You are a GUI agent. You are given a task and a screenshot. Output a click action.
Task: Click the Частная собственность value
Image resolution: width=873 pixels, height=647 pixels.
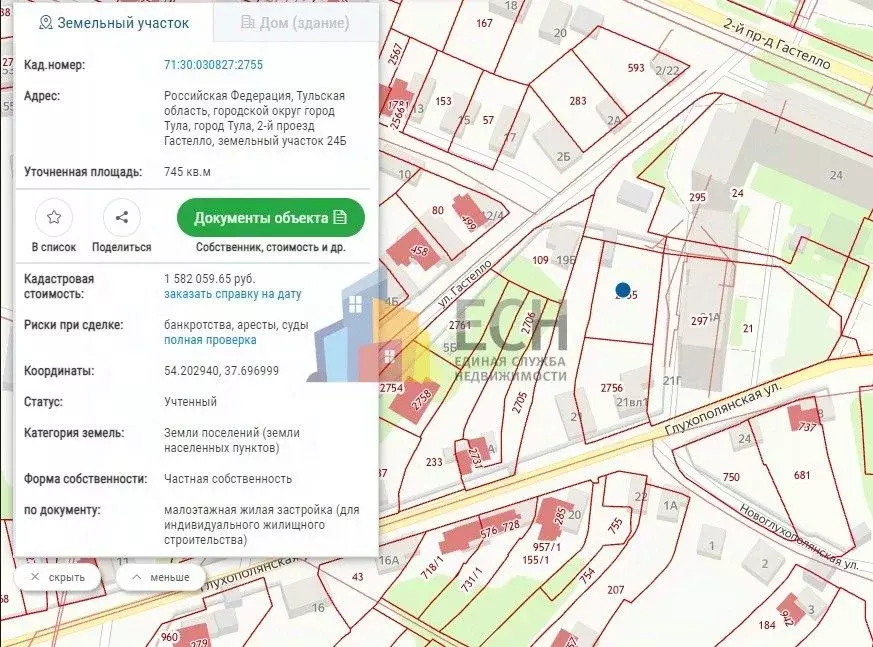pyautogui.click(x=228, y=479)
